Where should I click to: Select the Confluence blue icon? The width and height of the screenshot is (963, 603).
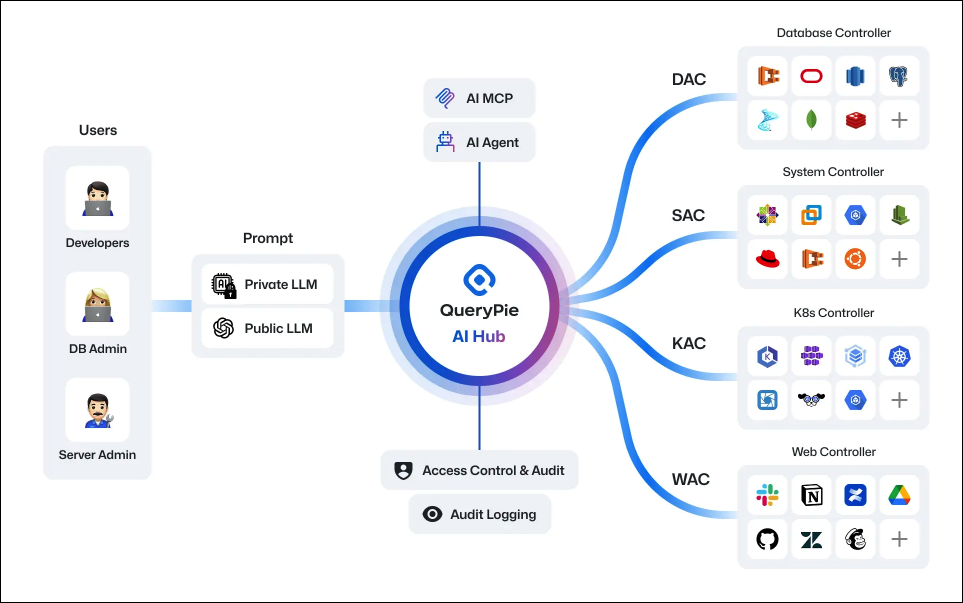click(x=855, y=495)
